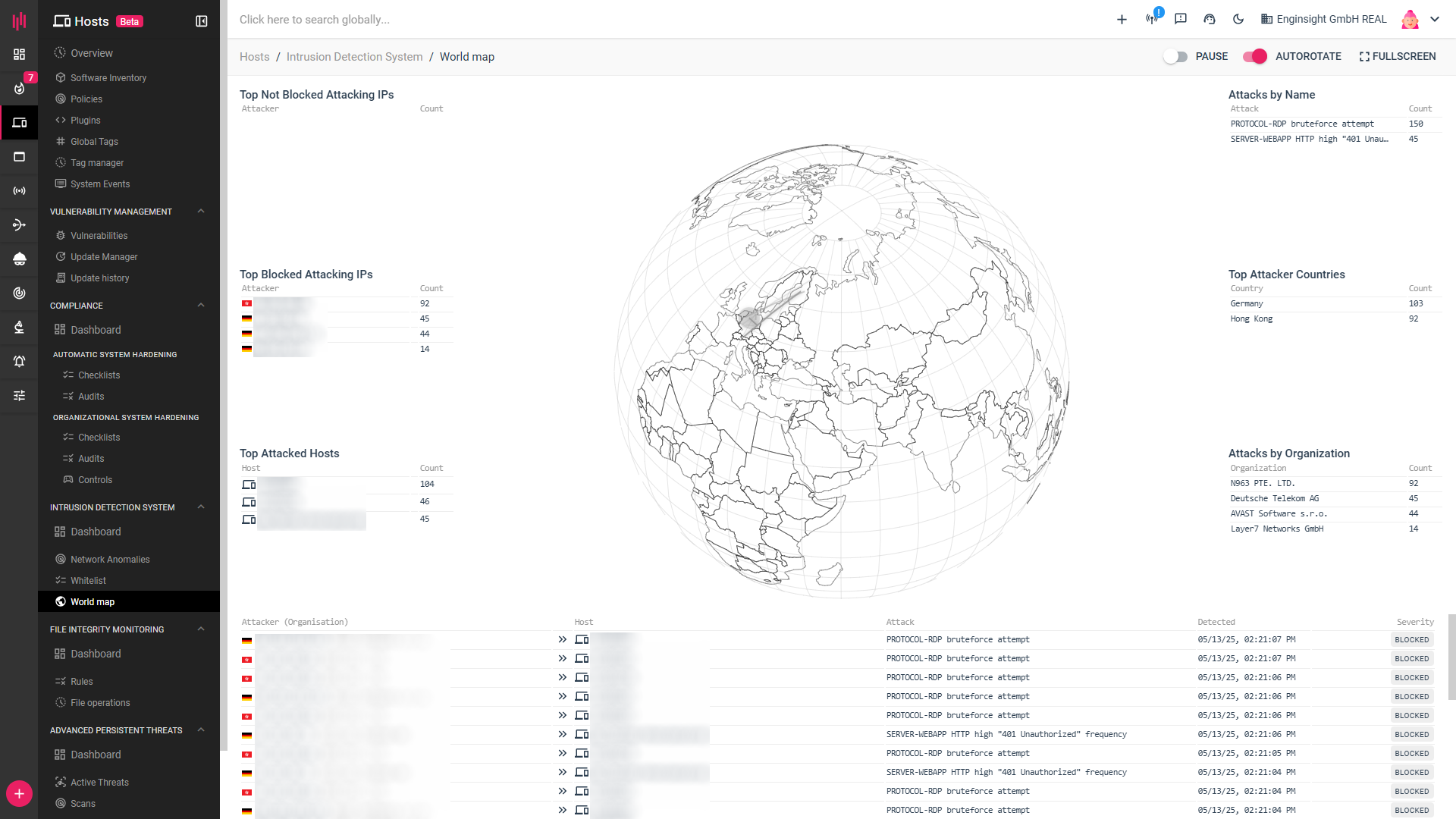
Task: Go to Intrusion Detection System breadcrumb
Action: [x=354, y=57]
